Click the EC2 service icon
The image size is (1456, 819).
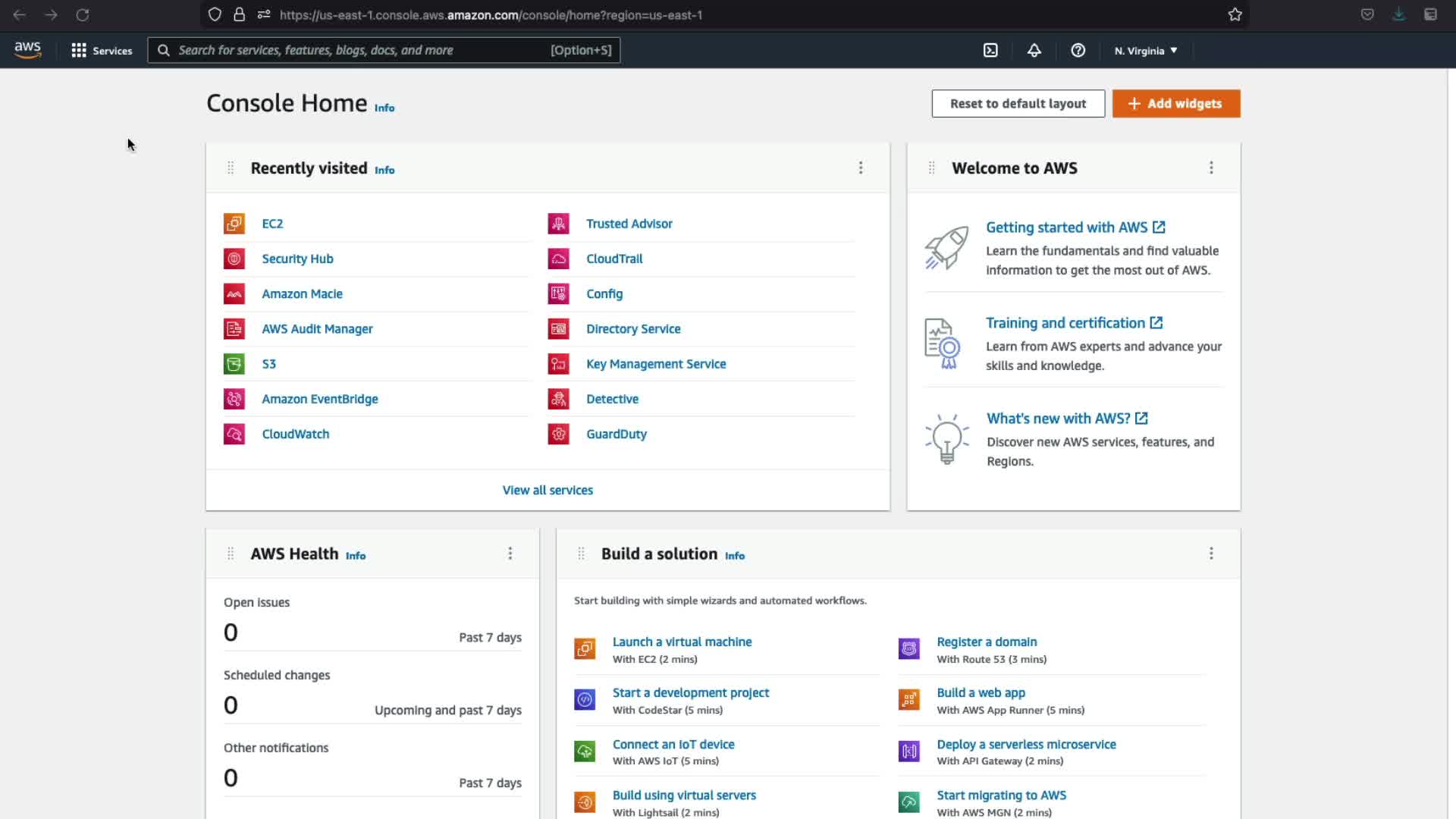pyautogui.click(x=234, y=224)
